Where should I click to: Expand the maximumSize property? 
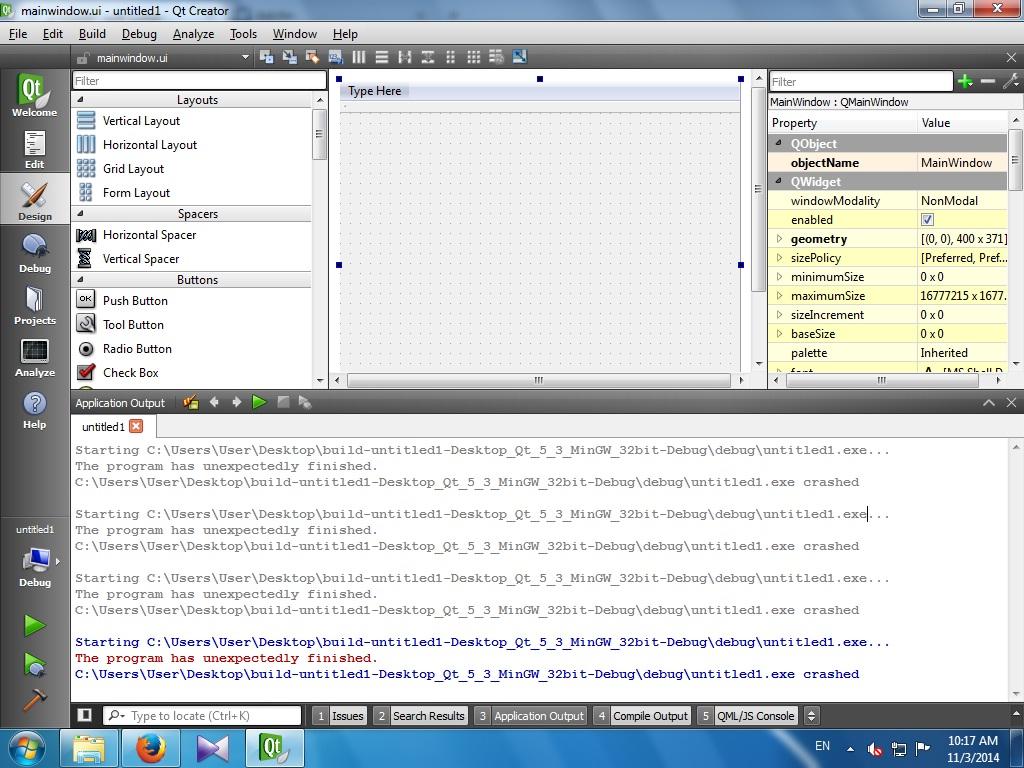click(778, 295)
